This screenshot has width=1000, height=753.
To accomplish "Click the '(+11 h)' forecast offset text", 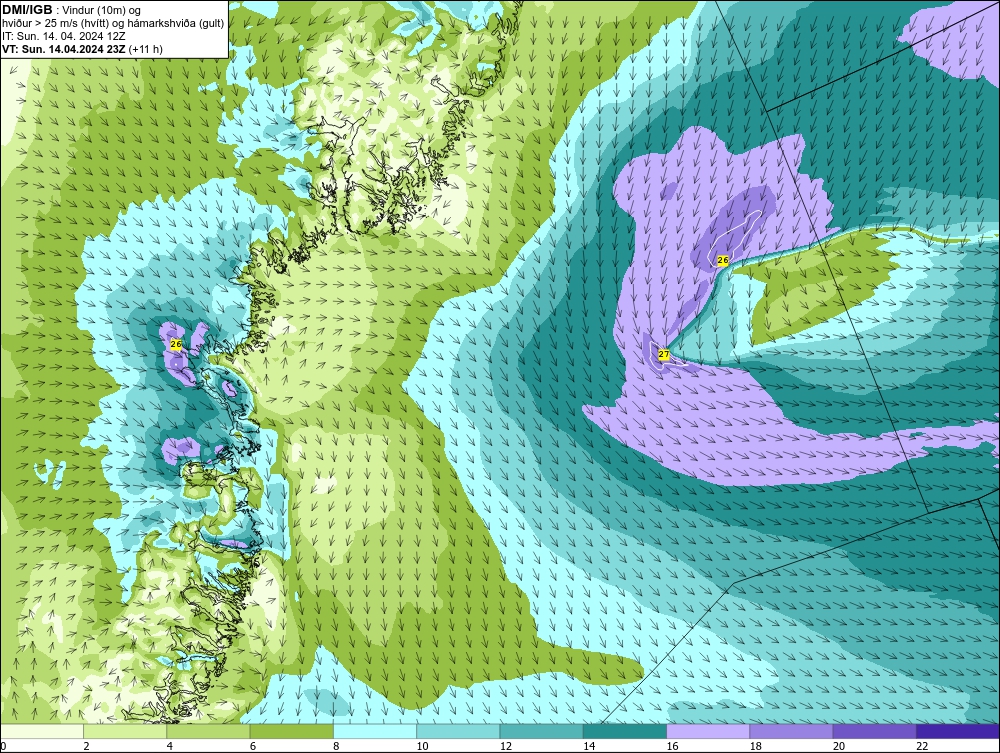I will pyautogui.click(x=145, y=49).
